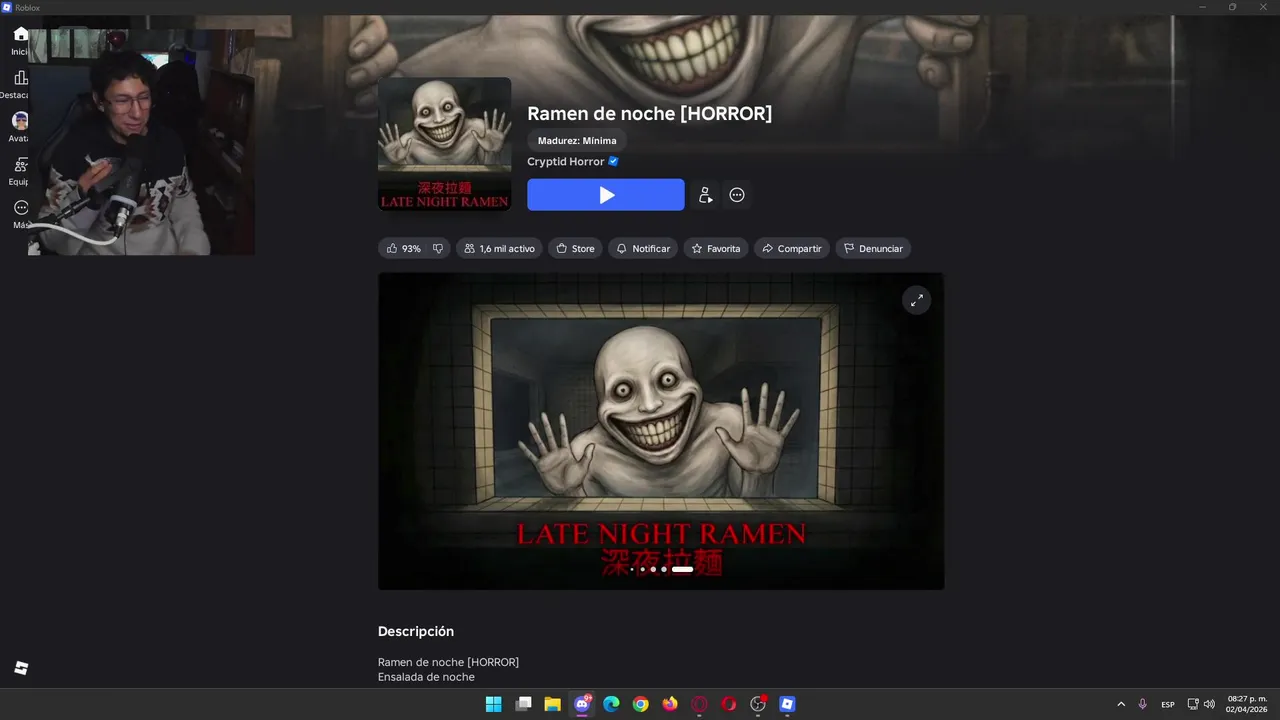Switch the ESP input language indicator
This screenshot has height=720, width=1280.
coord(1168,704)
